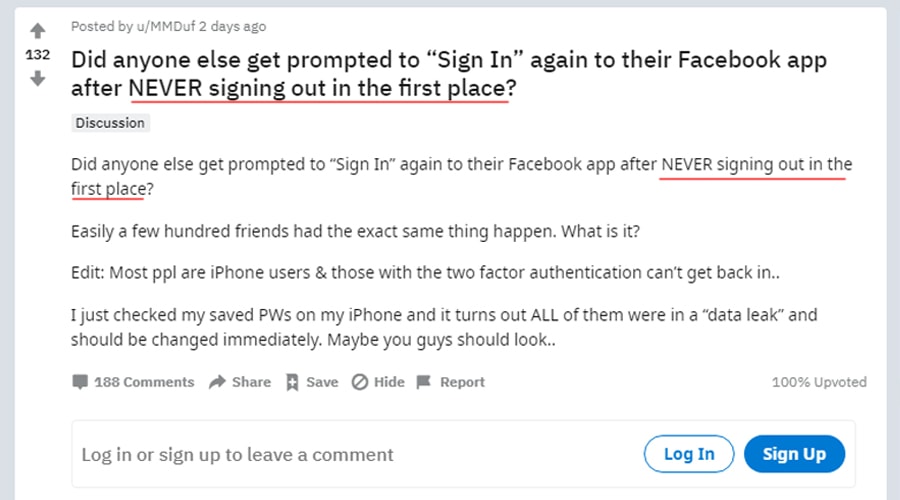Click the 132 vote score
Viewport: 900px width, 500px height.
[x=37, y=54]
